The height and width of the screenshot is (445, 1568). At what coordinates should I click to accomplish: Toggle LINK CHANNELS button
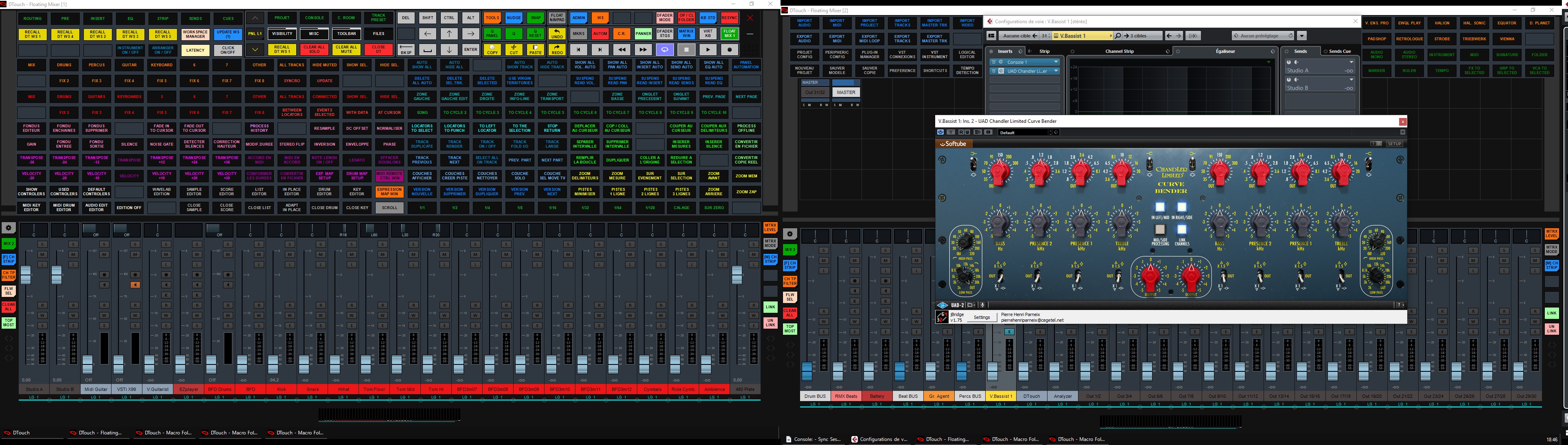(x=1181, y=229)
